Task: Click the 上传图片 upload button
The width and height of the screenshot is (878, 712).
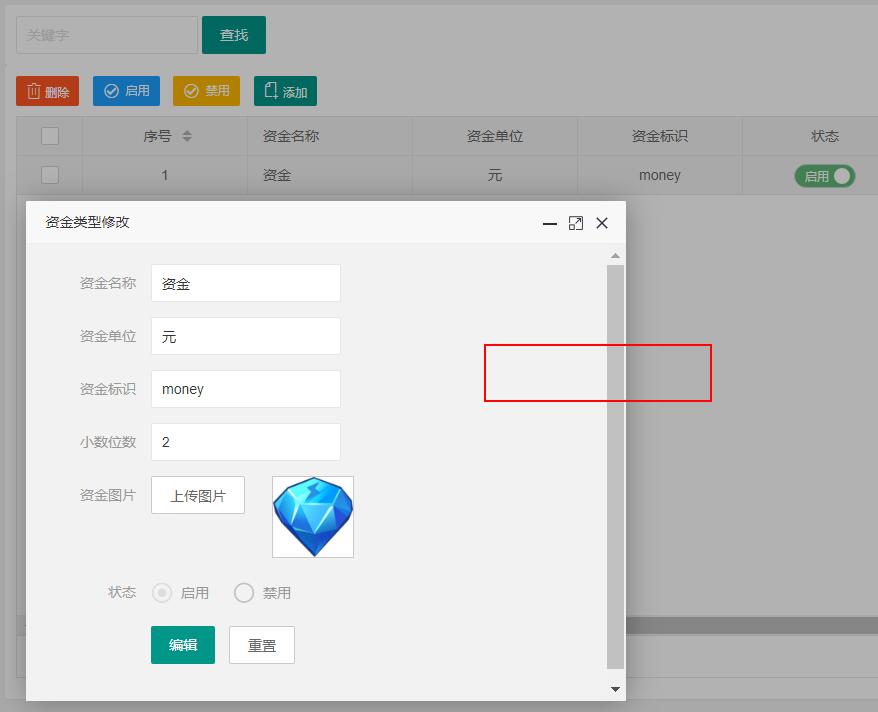Action: pyautogui.click(x=198, y=495)
